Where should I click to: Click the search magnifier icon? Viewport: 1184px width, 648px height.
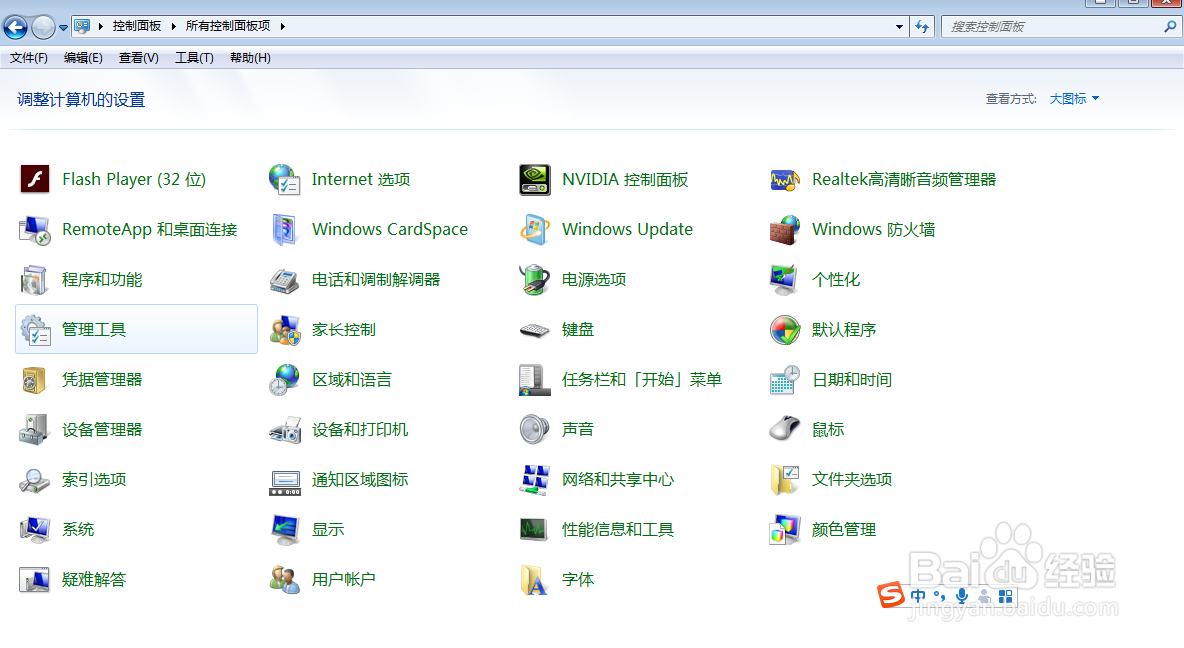1170,26
